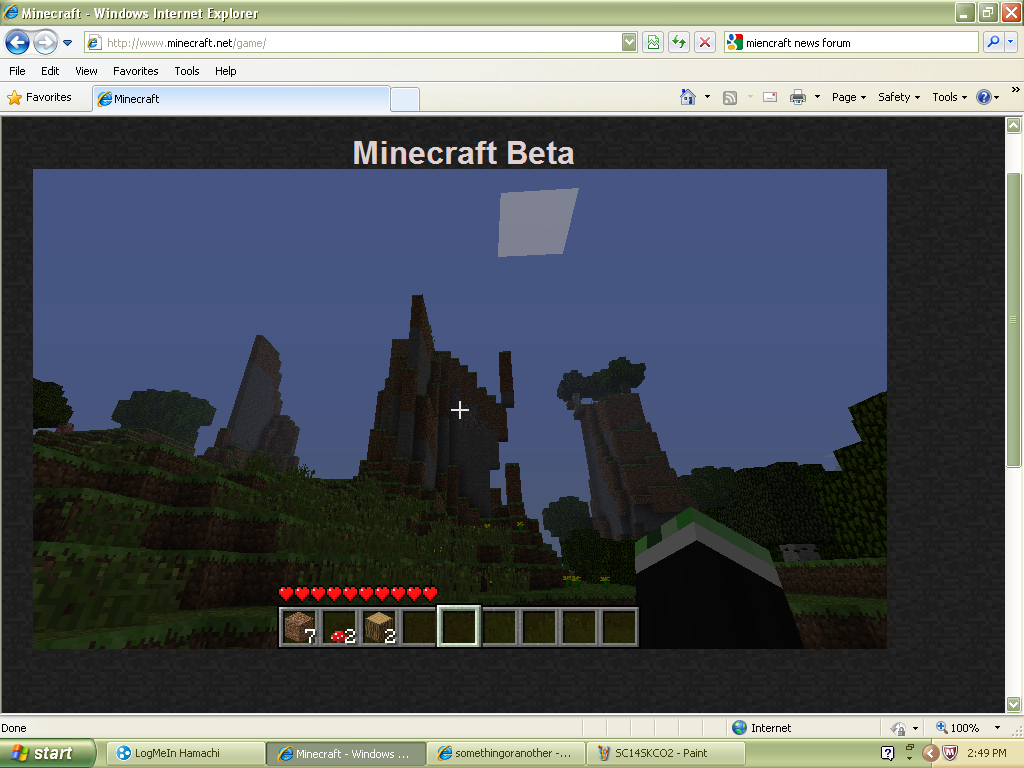Click the blue Help question mark icon
This screenshot has height=768, width=1024.
click(984, 97)
